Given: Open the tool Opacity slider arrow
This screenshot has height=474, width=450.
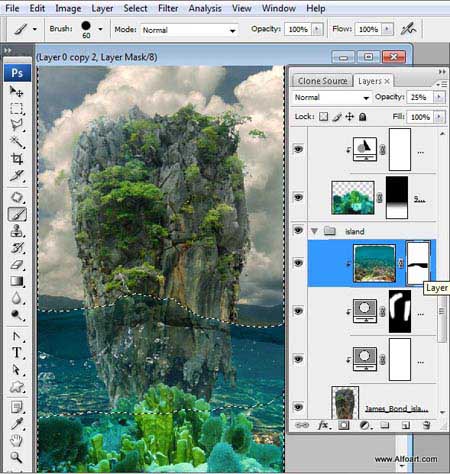Looking at the screenshot, I should 317,29.
